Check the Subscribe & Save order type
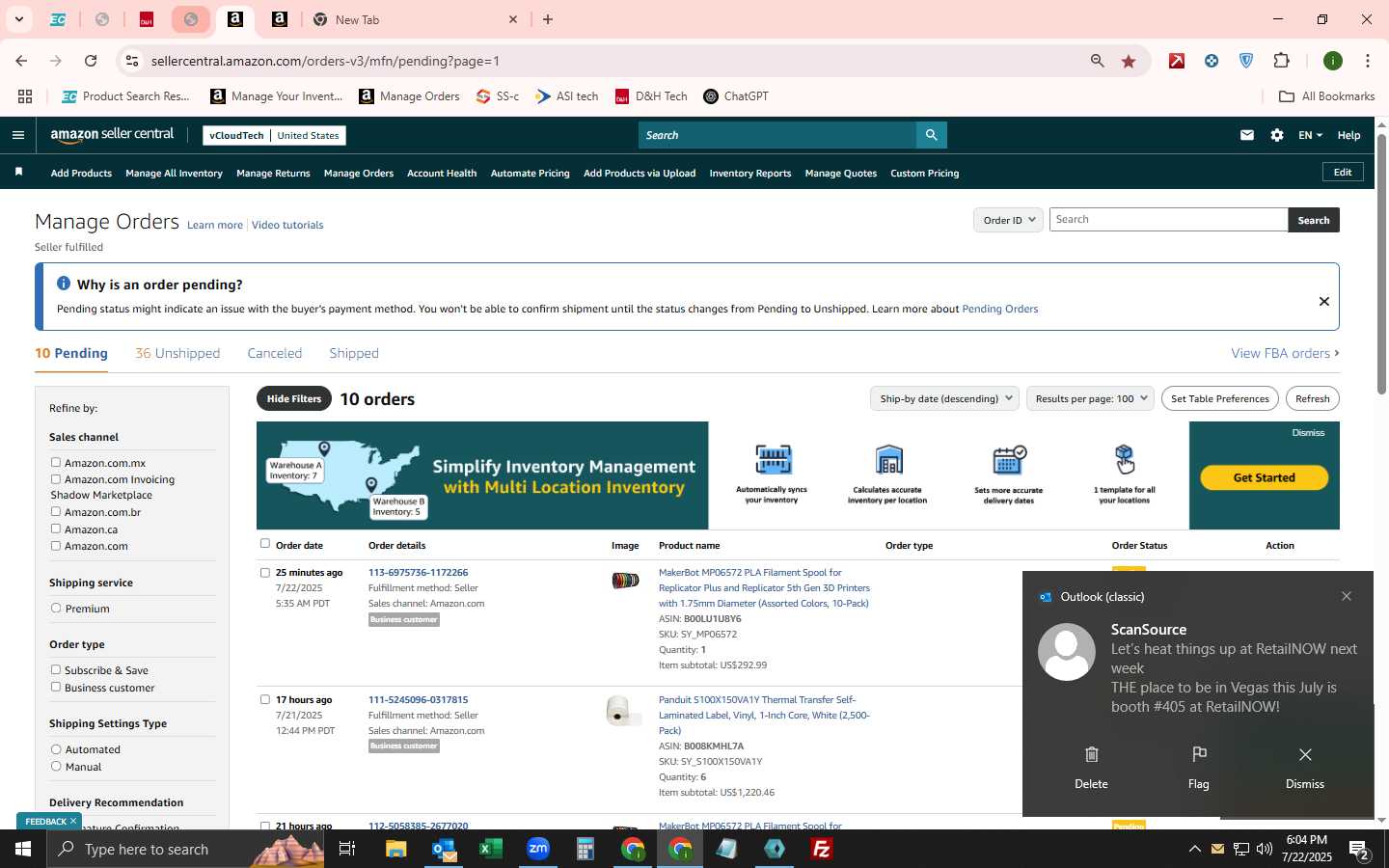1389x868 pixels. [56, 670]
